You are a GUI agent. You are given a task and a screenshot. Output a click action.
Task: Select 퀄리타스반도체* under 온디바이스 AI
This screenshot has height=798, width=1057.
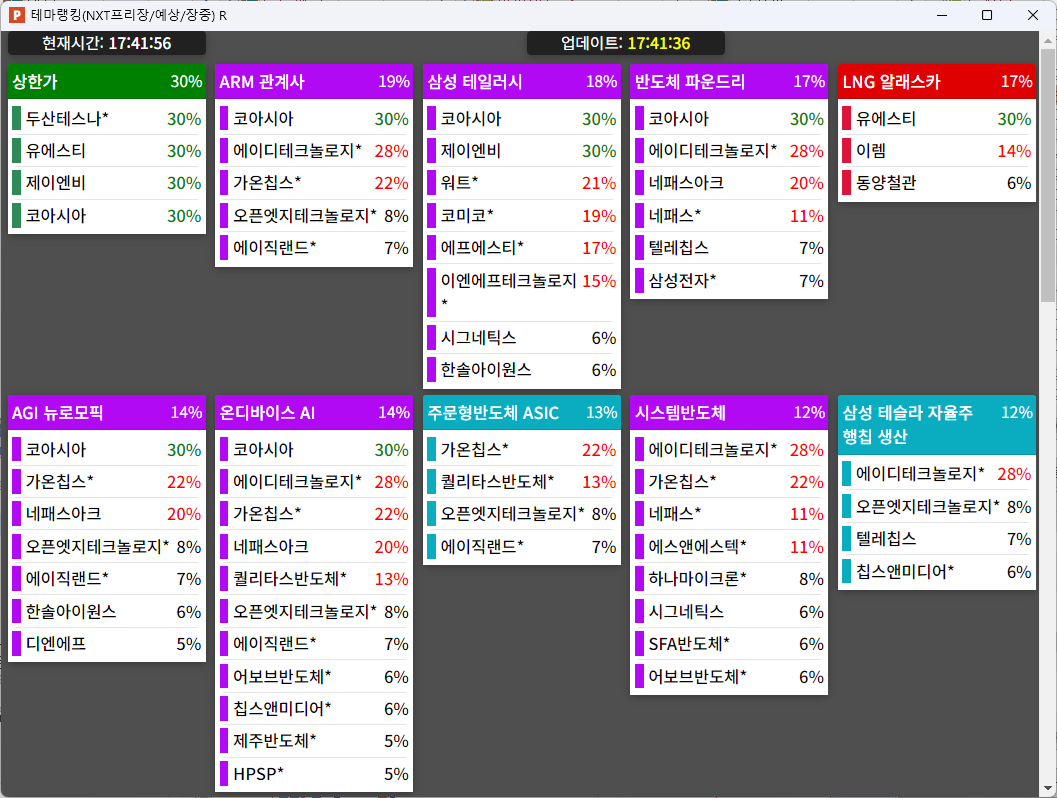tap(314, 579)
